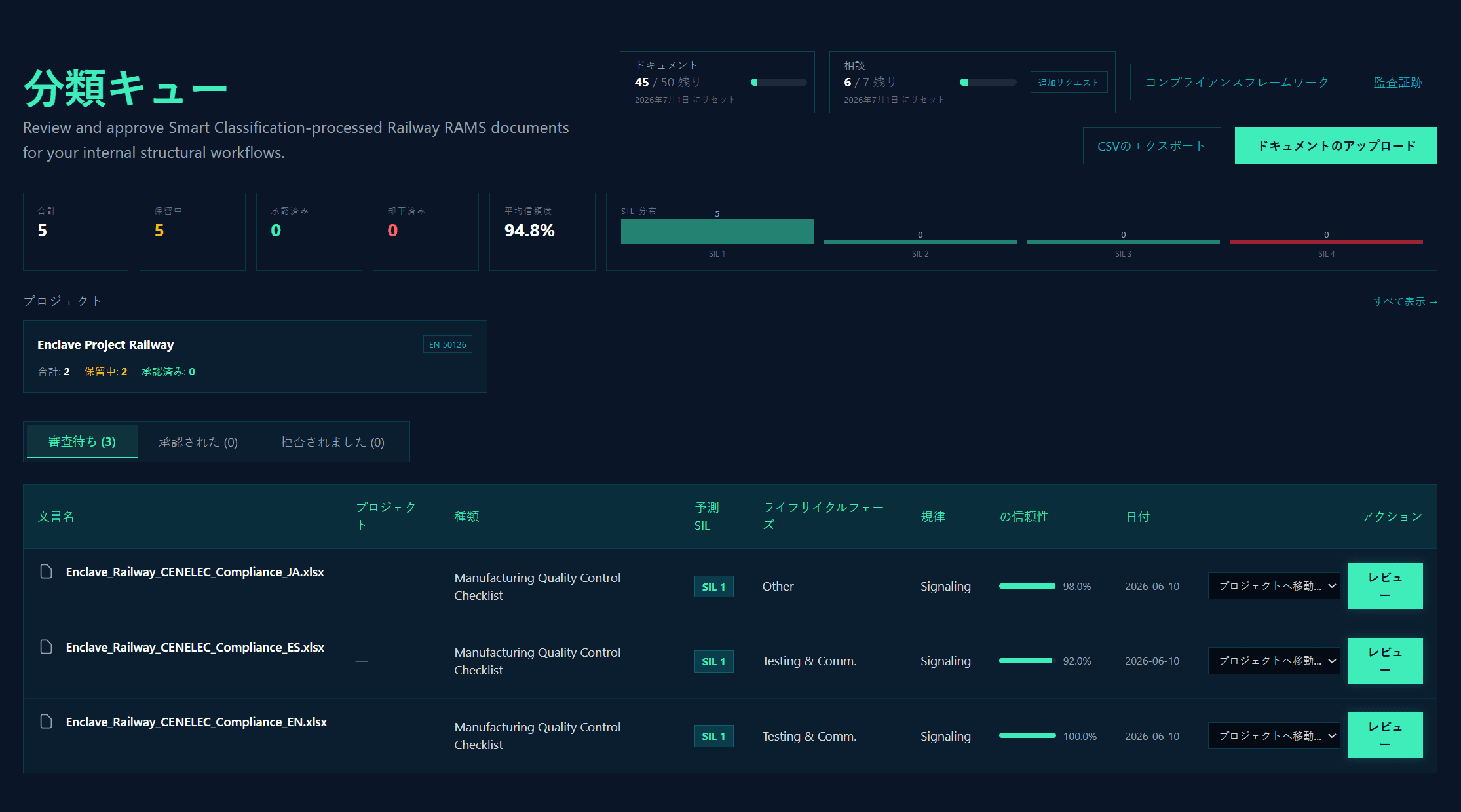1461x812 pixels.
Task: Click 承認済み stat card showing 0
Action: coord(309,232)
